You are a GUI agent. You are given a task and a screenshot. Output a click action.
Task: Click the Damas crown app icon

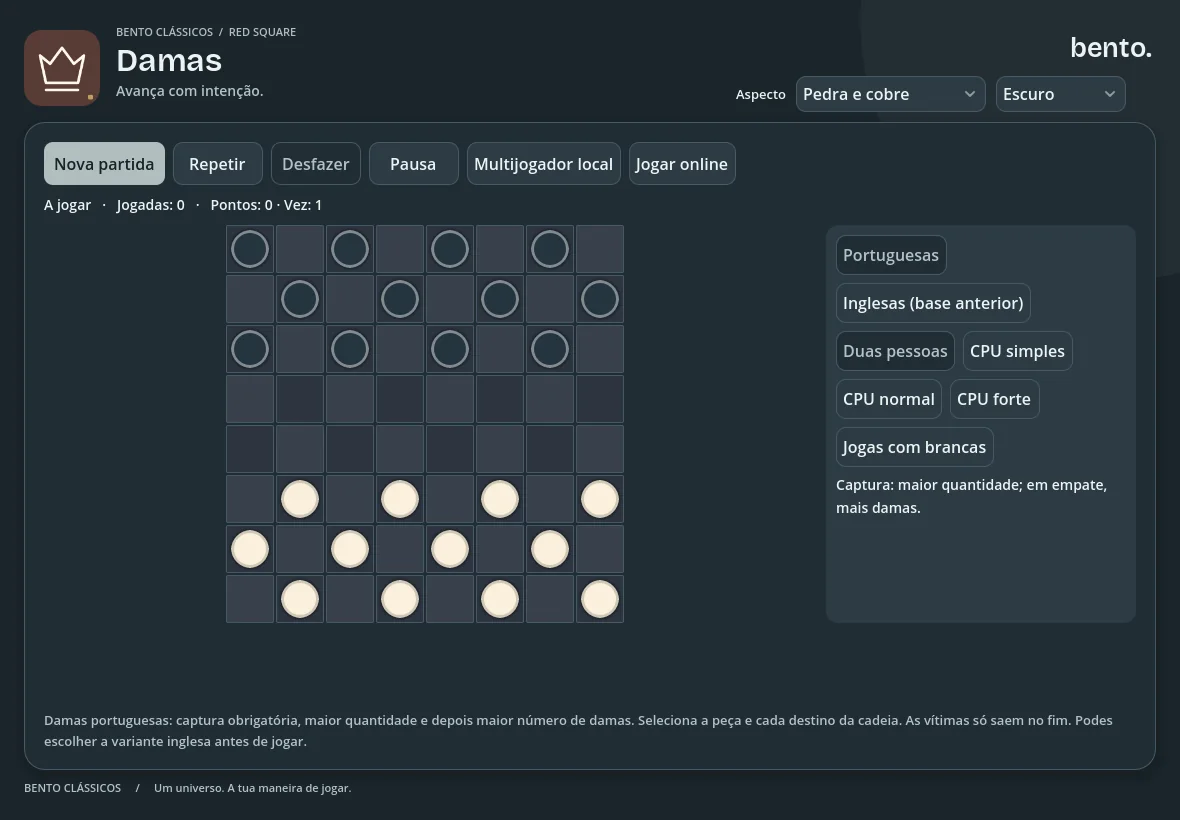pyautogui.click(x=62, y=68)
